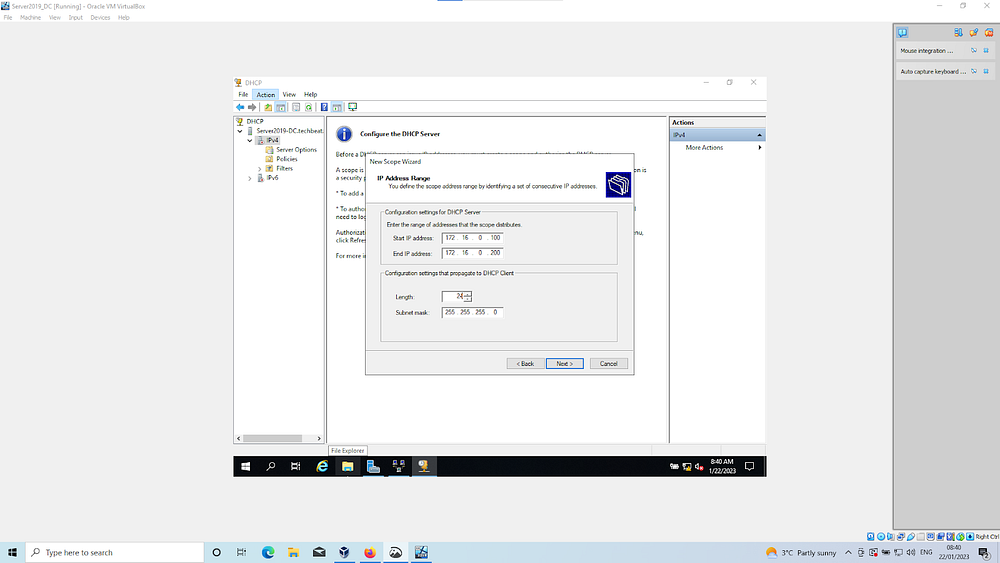Click VirtualBox notification center speech bubble icon

[902, 33]
